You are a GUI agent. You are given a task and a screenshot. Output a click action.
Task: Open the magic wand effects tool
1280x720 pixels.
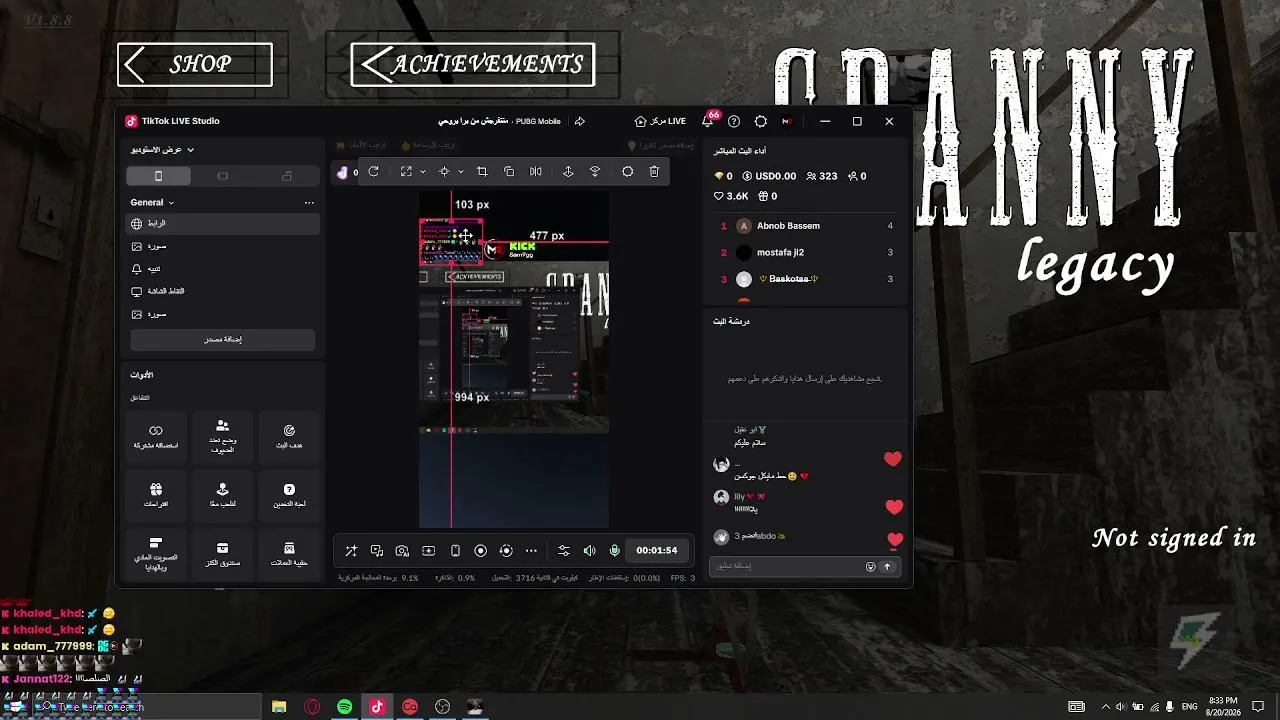tap(351, 550)
